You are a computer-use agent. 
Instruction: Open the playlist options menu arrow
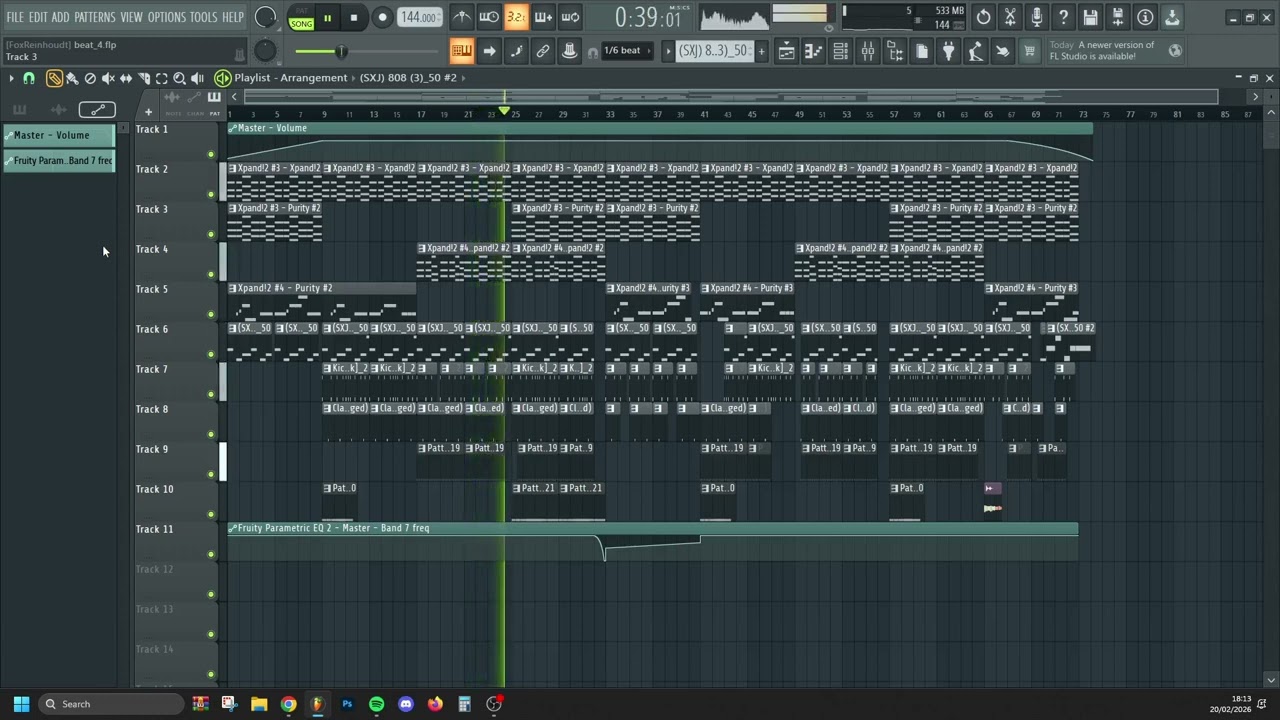(11, 78)
